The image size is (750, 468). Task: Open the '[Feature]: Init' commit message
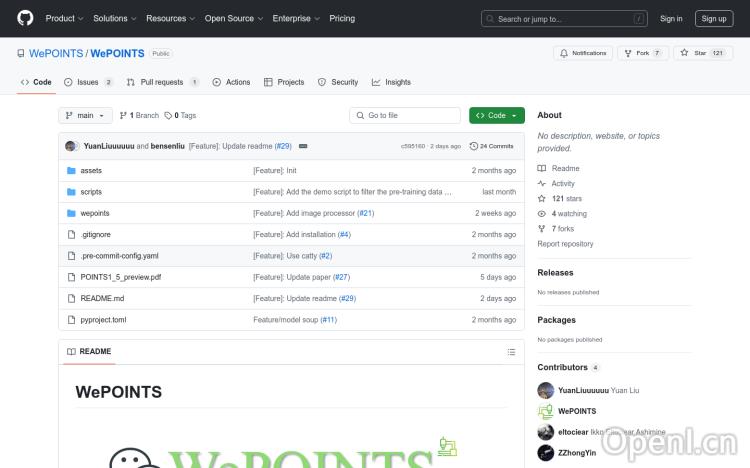click(275, 170)
